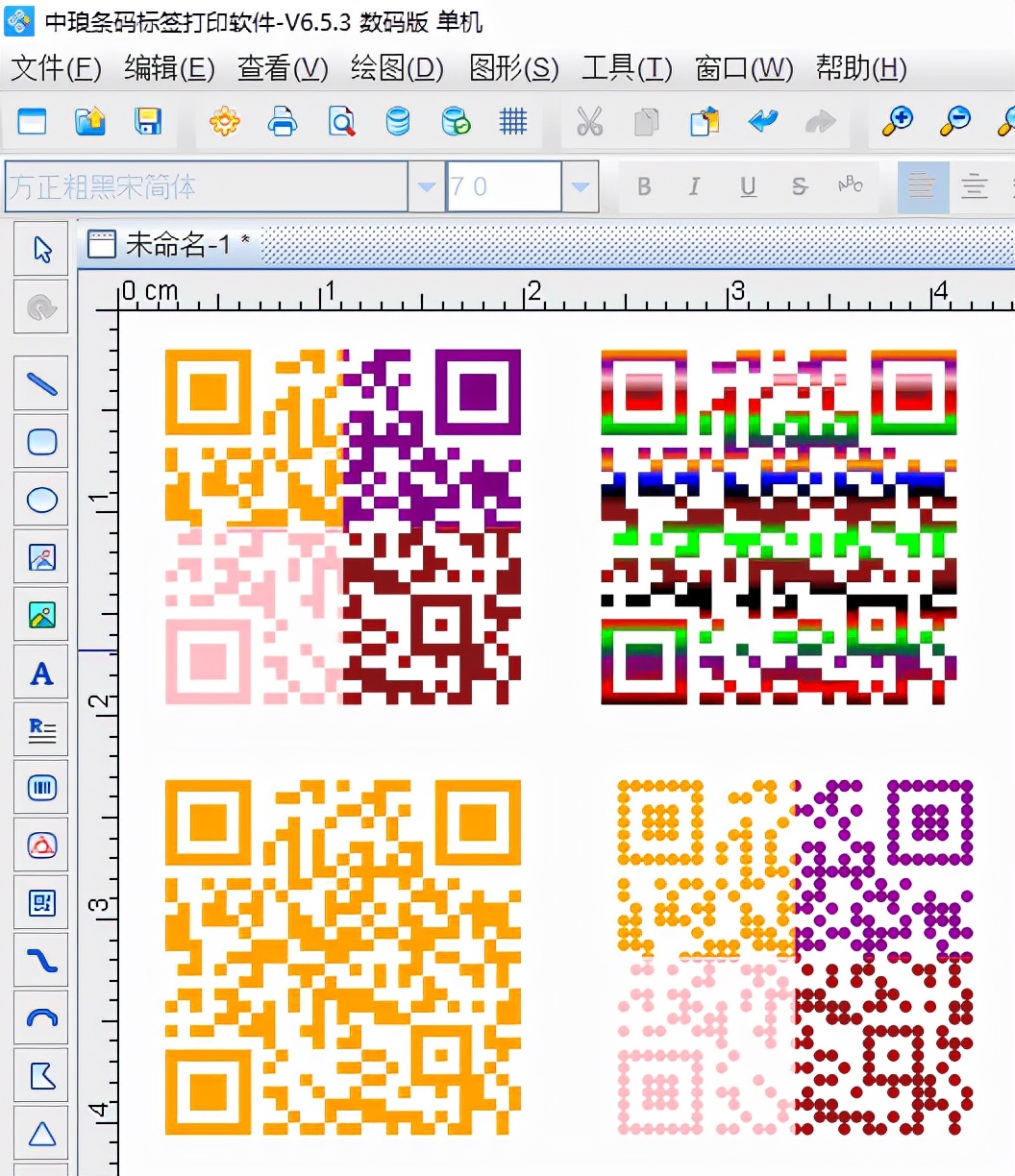1015x1176 pixels.
Task: Click the font name combo box field
Action: 207,186
